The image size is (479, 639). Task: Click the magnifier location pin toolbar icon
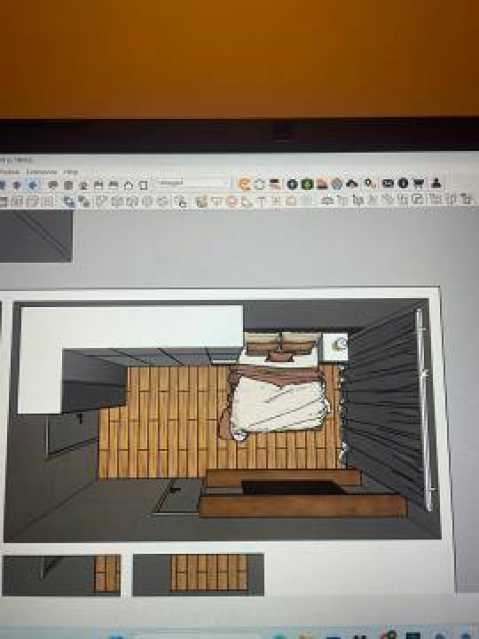(369, 184)
